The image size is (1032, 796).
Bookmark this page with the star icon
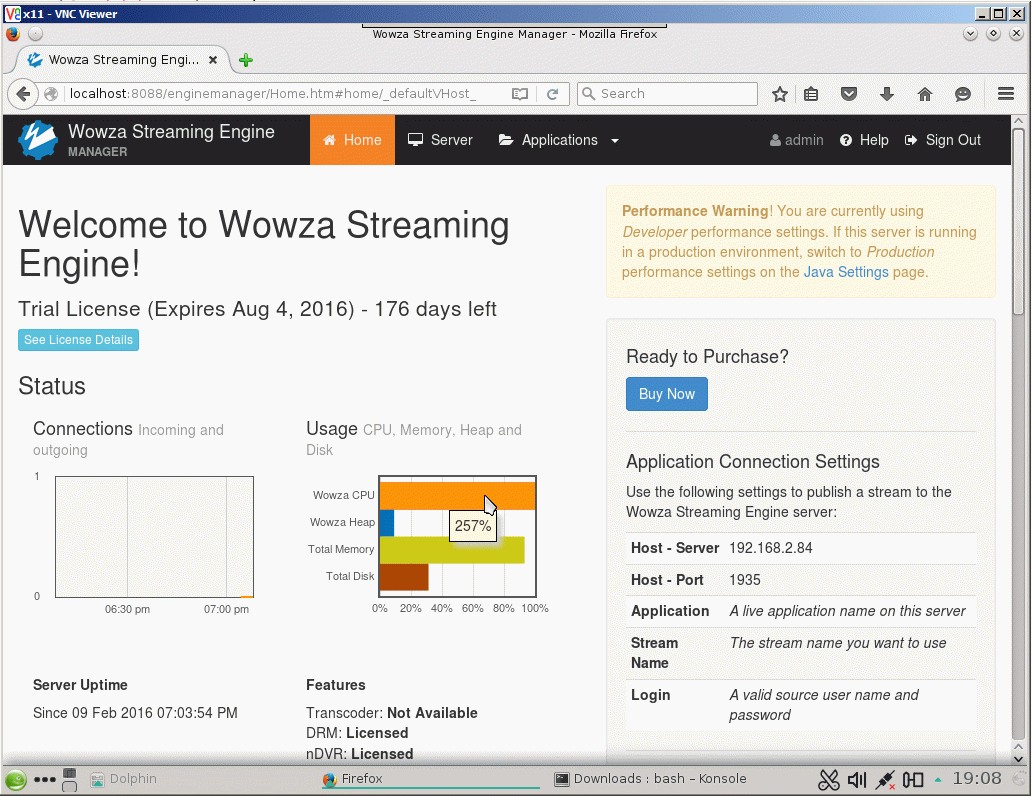pyautogui.click(x=780, y=94)
